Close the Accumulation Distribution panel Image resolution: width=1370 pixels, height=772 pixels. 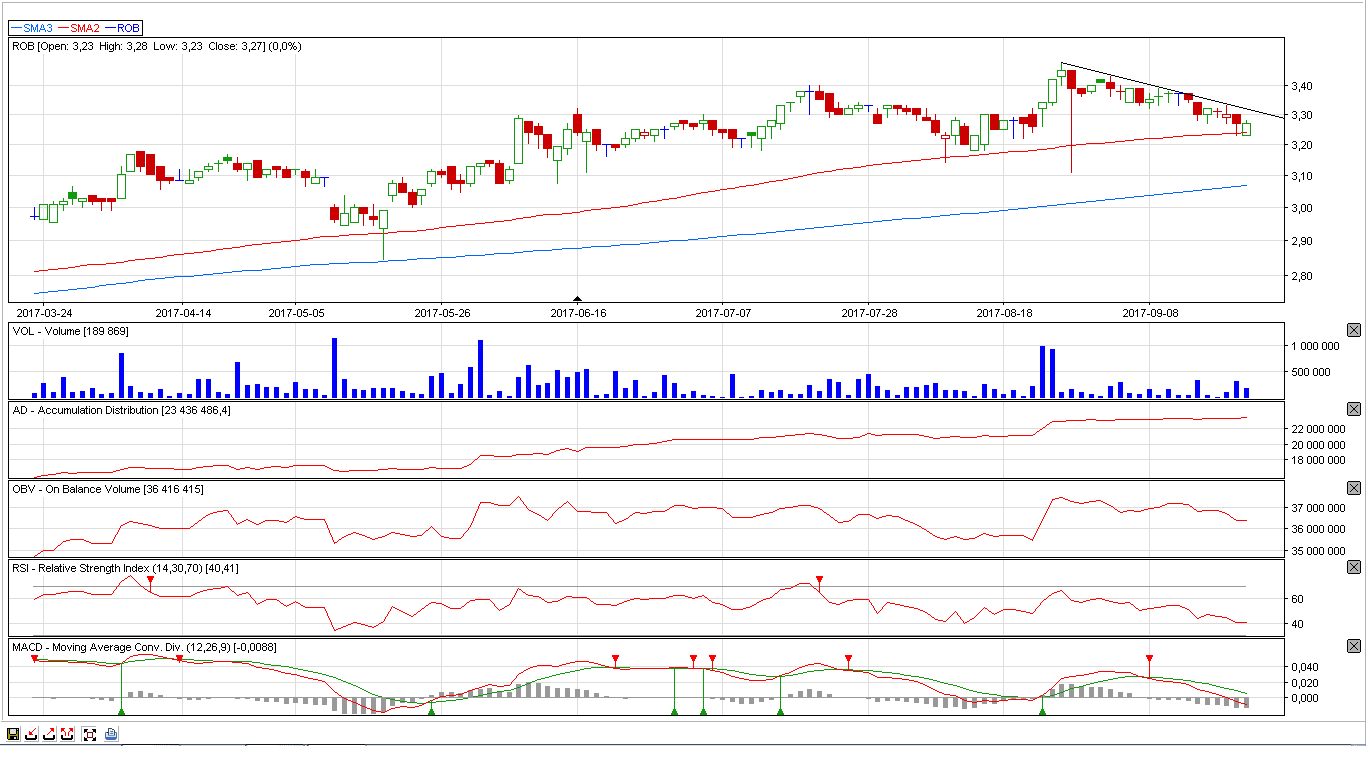(x=1354, y=409)
